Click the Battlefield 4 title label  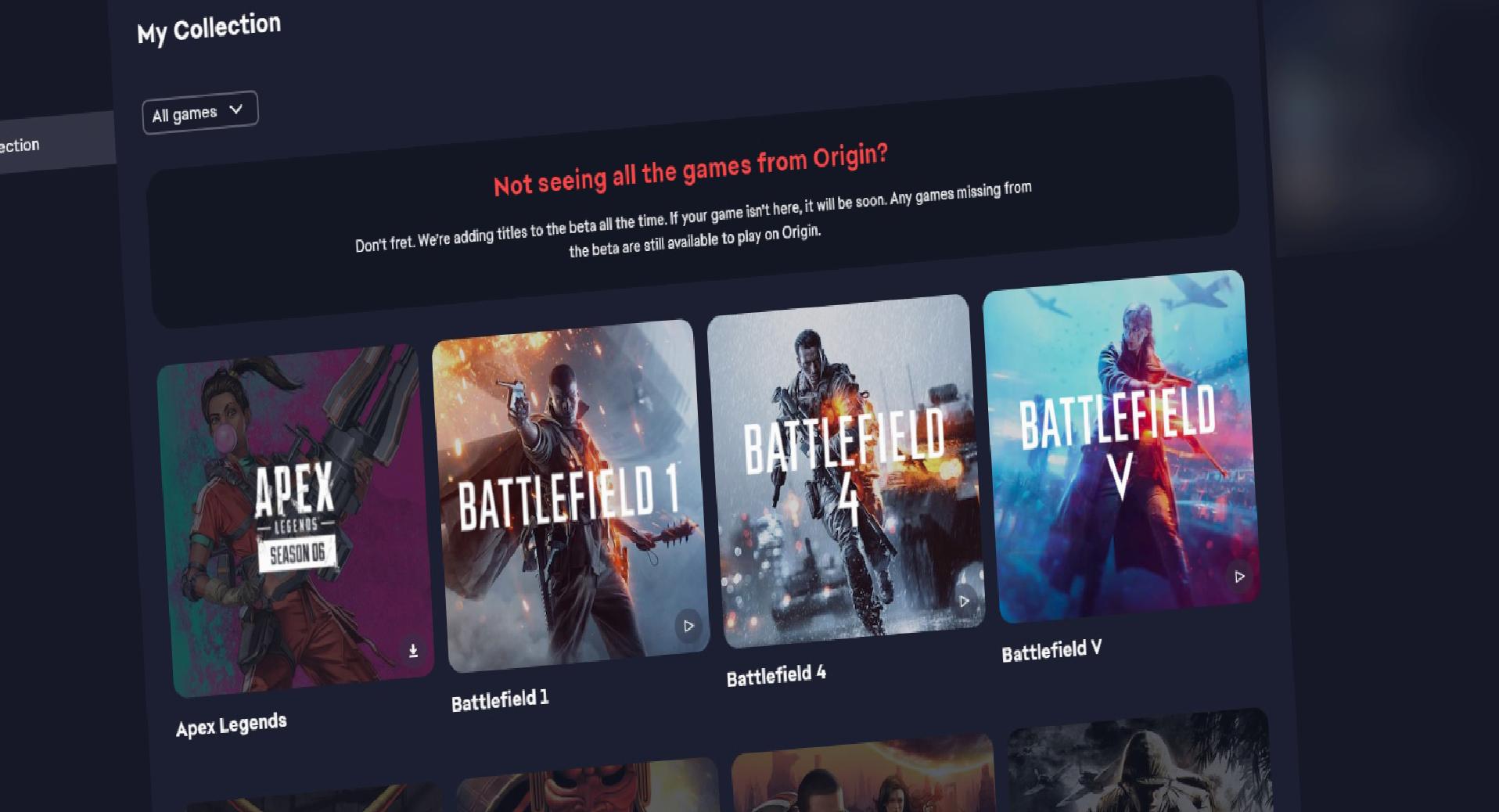(776, 675)
